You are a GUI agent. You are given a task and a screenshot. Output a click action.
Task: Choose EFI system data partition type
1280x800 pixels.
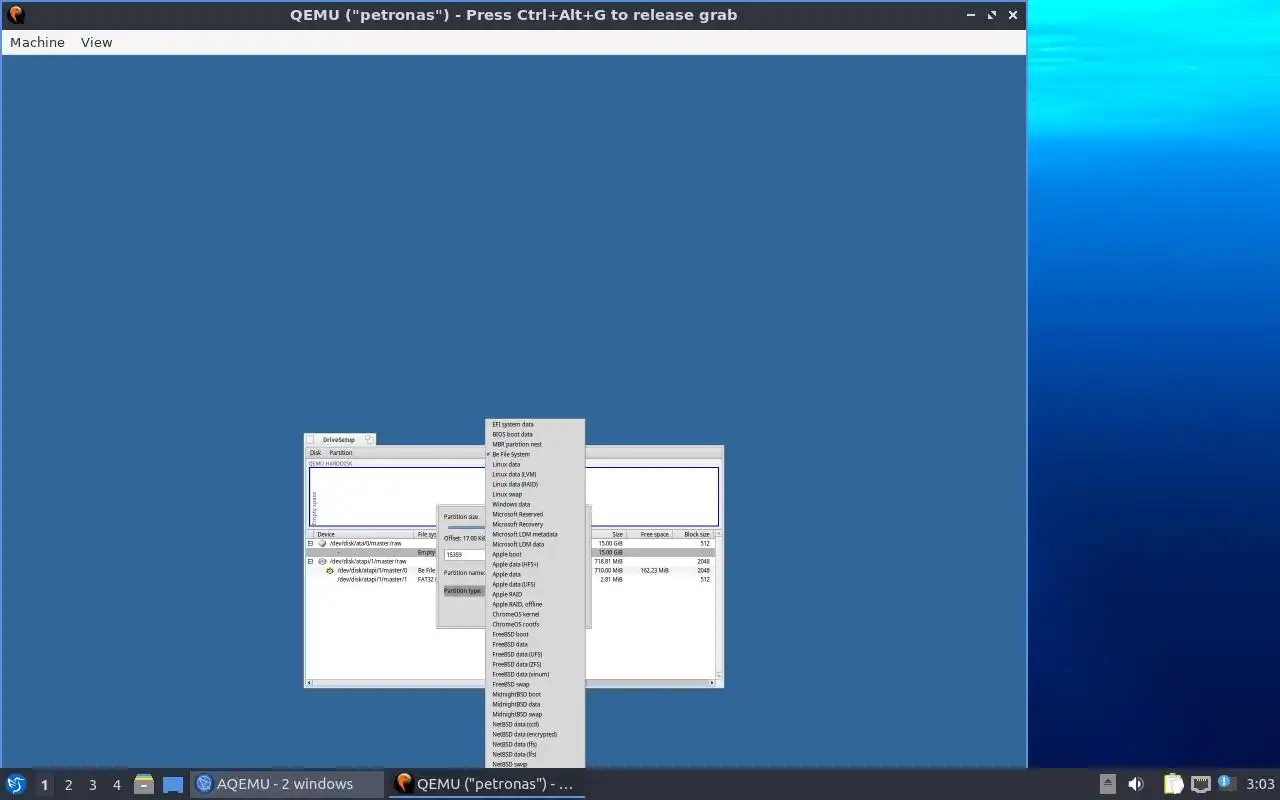(535, 424)
